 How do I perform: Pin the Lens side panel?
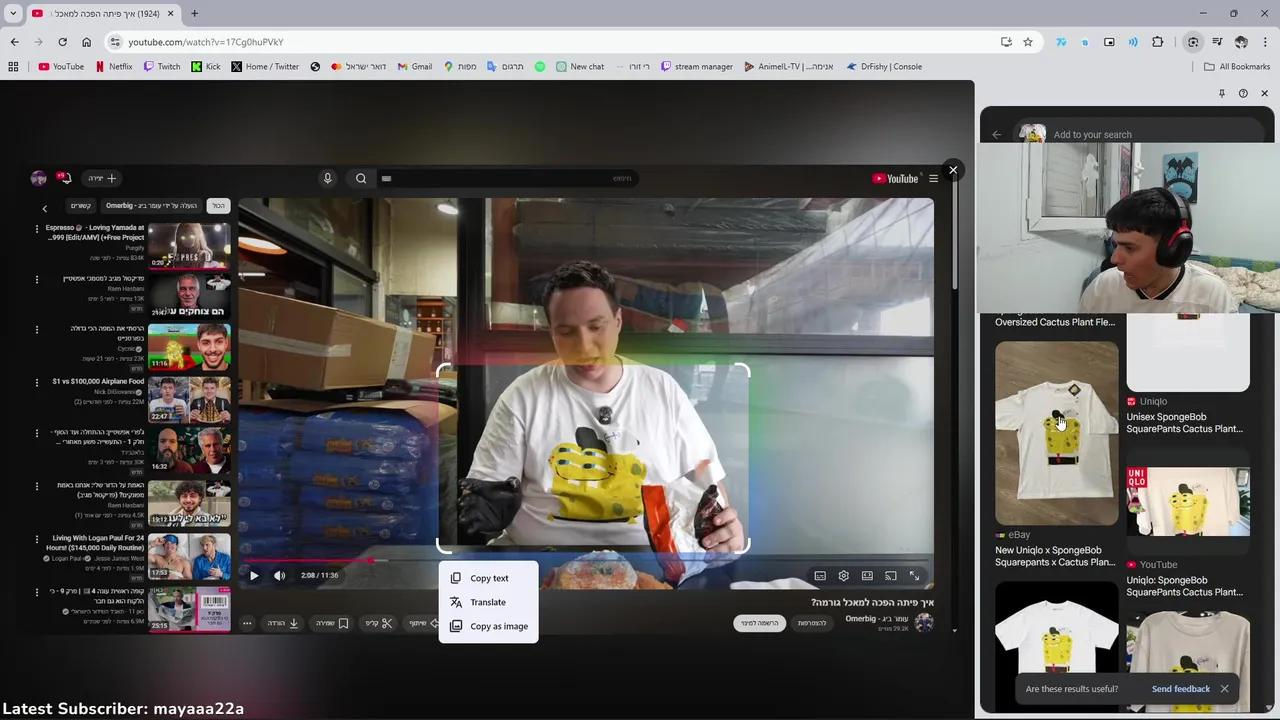click(1221, 93)
